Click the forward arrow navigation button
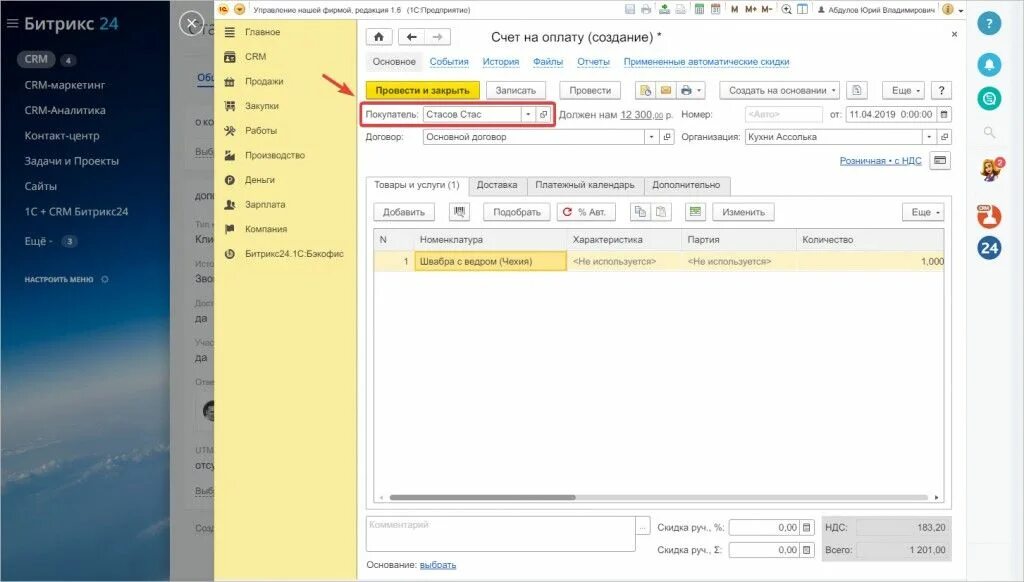The width and height of the screenshot is (1024, 582). coord(438,37)
